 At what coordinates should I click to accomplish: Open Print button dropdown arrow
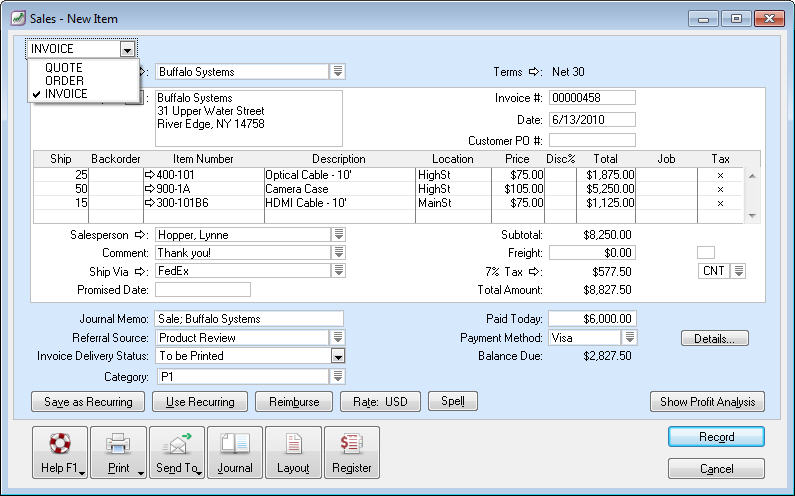140,473
